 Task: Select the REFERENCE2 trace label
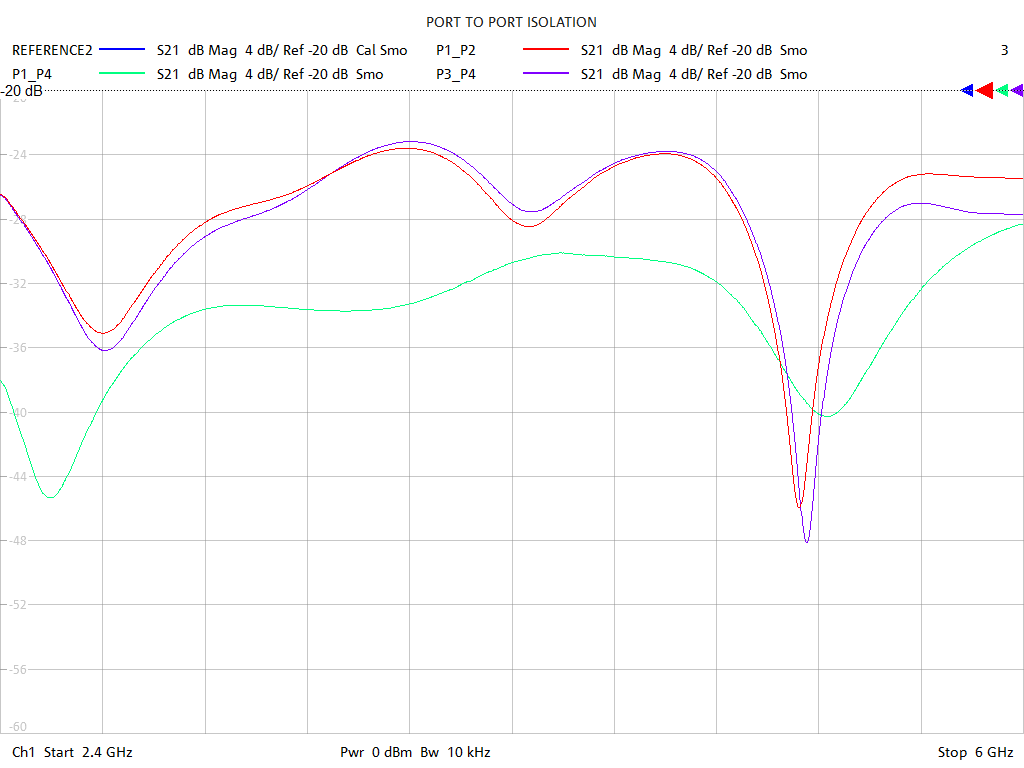(x=52, y=50)
